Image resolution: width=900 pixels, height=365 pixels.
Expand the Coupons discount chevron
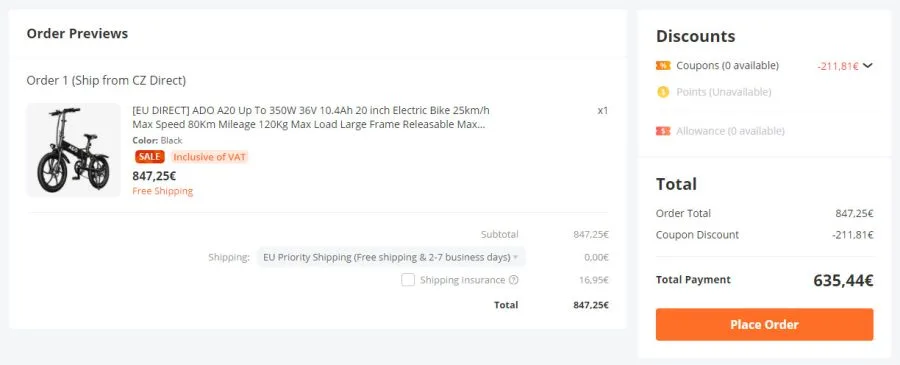click(867, 65)
